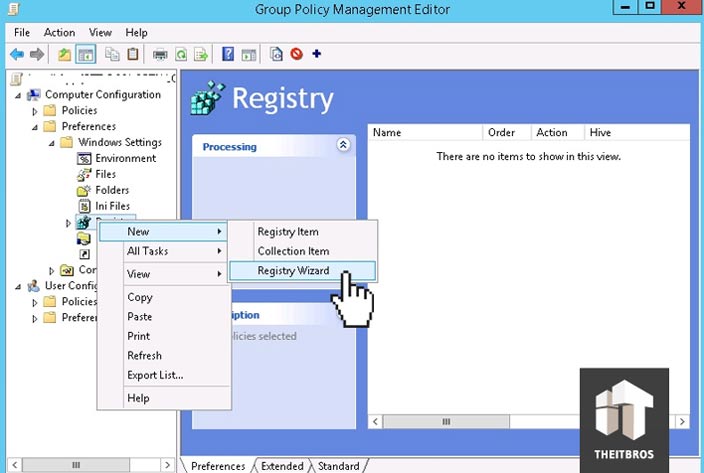Expand Policies under User Configuration

[x=35, y=302]
